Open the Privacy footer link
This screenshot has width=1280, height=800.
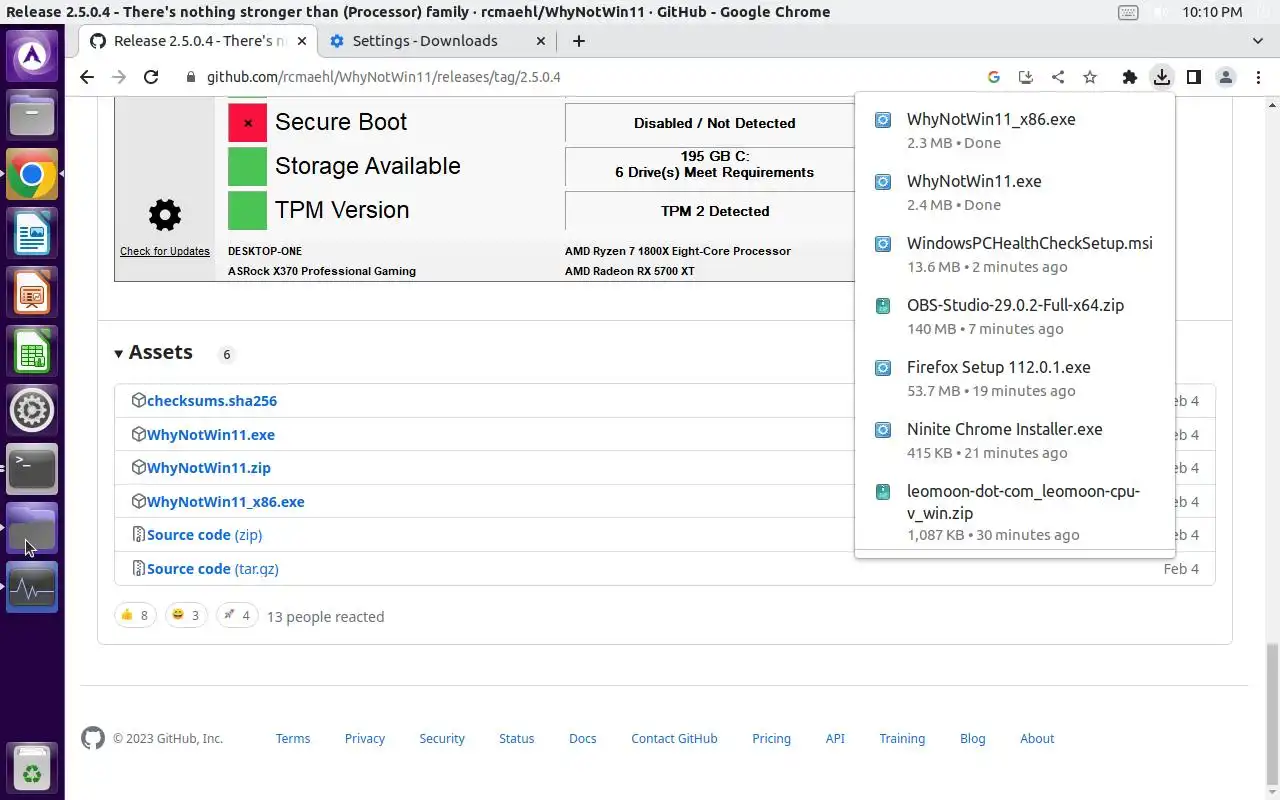click(x=365, y=738)
